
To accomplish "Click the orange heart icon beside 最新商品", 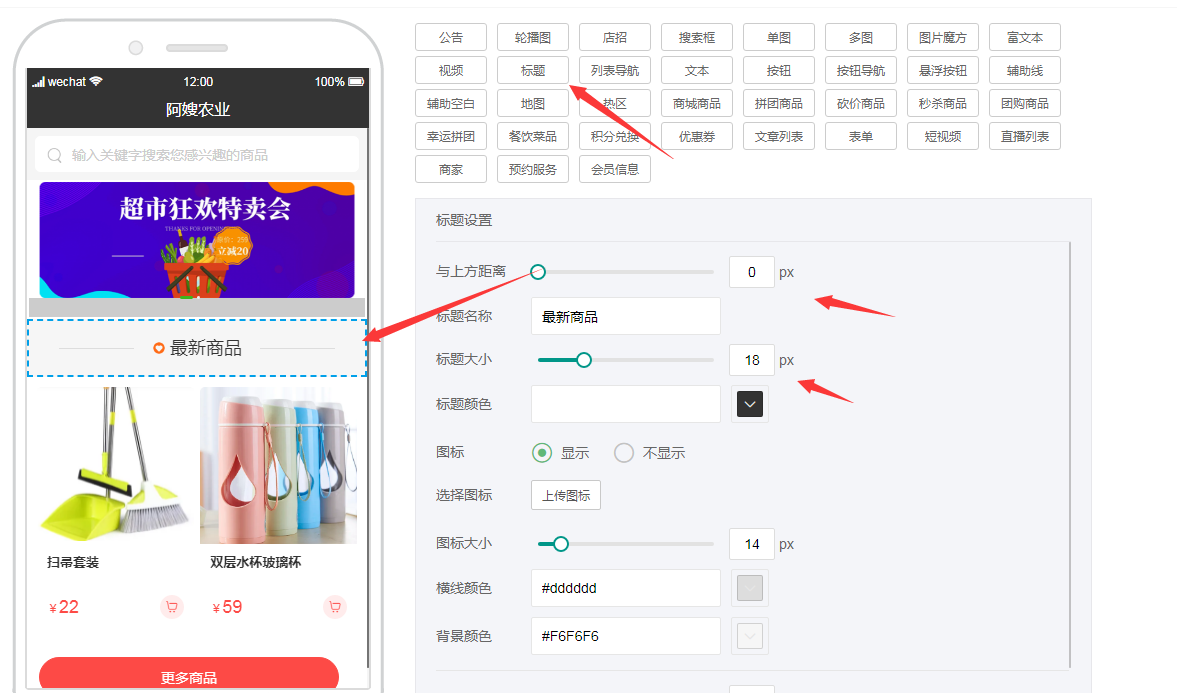I will (158, 348).
